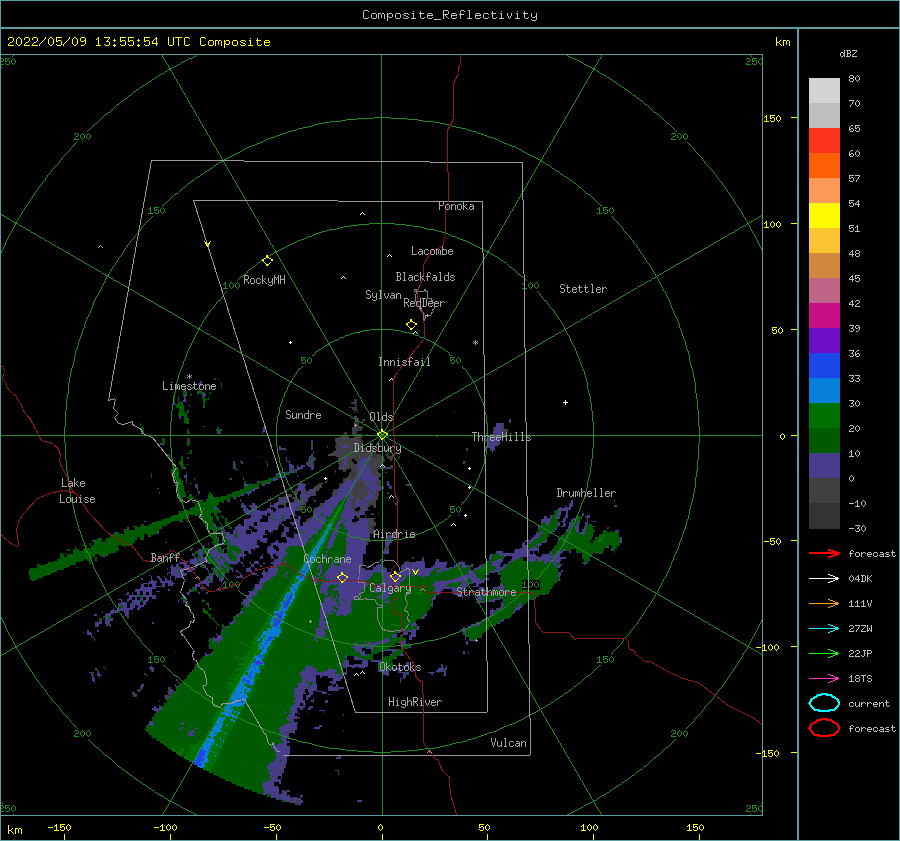Viewport: 900px width, 841px height.
Task: Click the yellow radar site marker near Olds
Action: pyautogui.click(x=382, y=435)
